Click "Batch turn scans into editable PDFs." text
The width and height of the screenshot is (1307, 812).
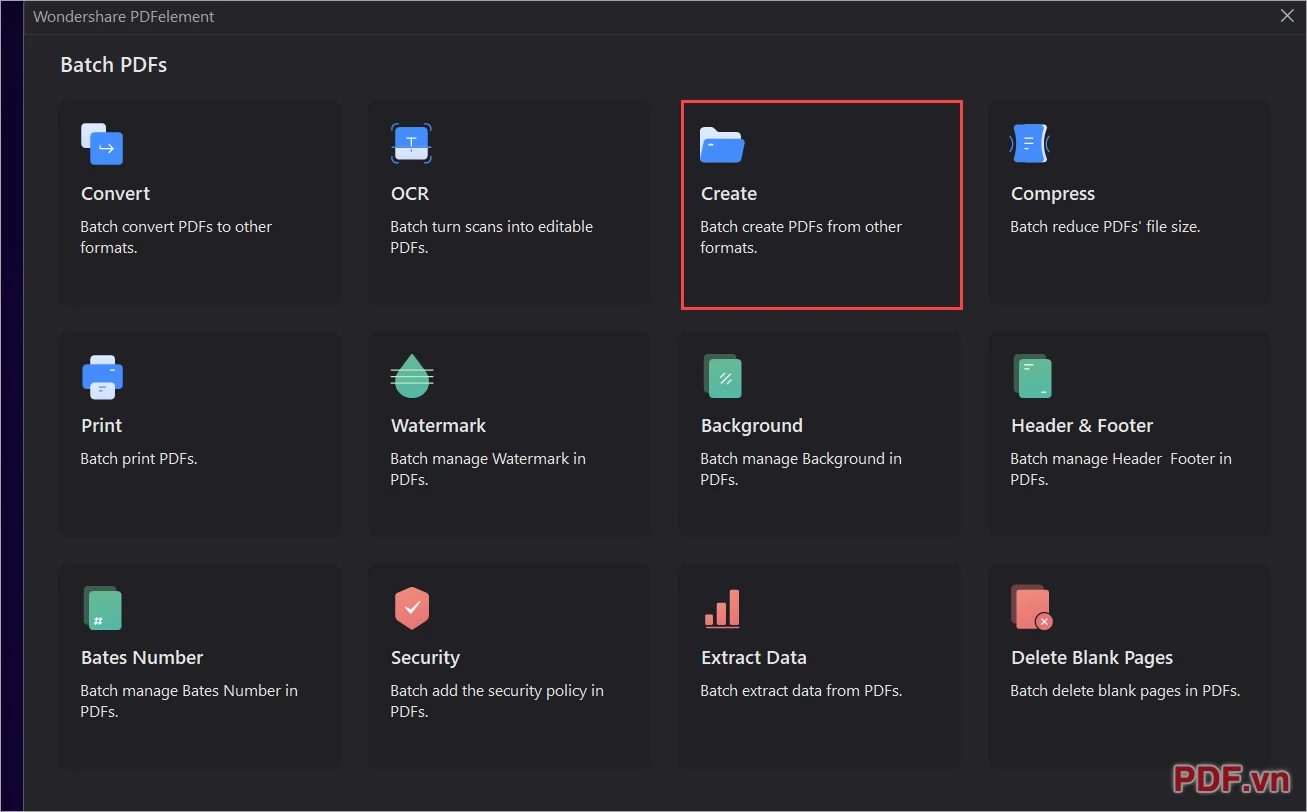pos(491,237)
